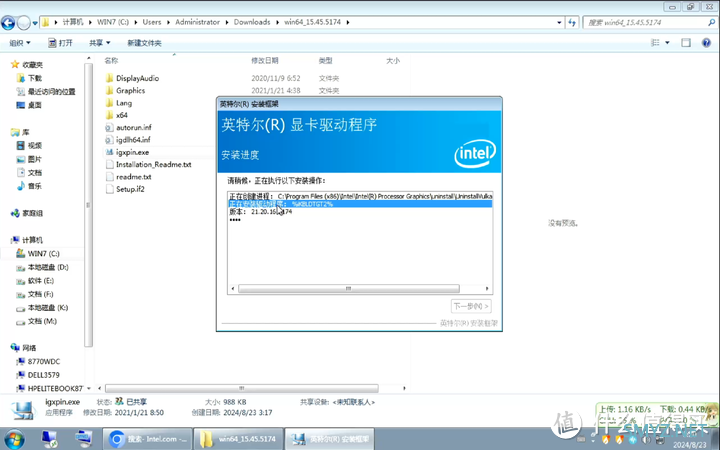Viewport: 720px width, 450px height.
Task: Open the 组织 menu
Action: 20,43
